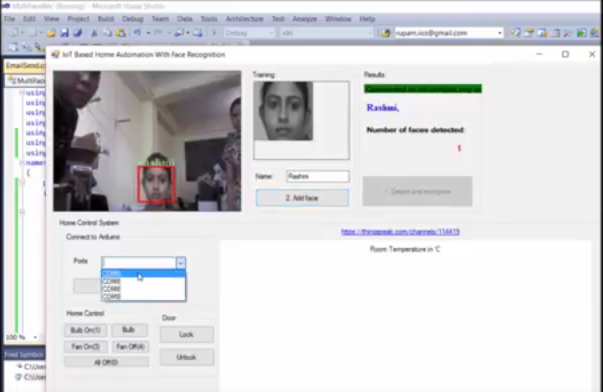
Task: Click the Save icon in Visual Studio toolbar
Action: pyautogui.click(x=65, y=33)
